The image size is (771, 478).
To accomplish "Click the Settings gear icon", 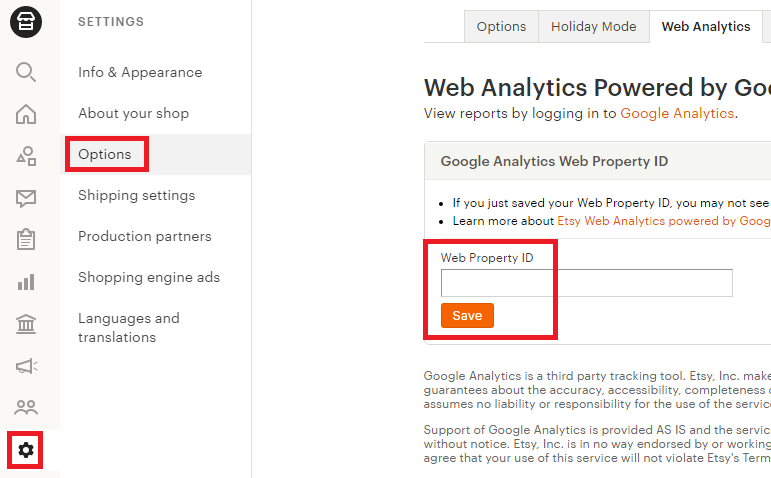I will point(26,450).
